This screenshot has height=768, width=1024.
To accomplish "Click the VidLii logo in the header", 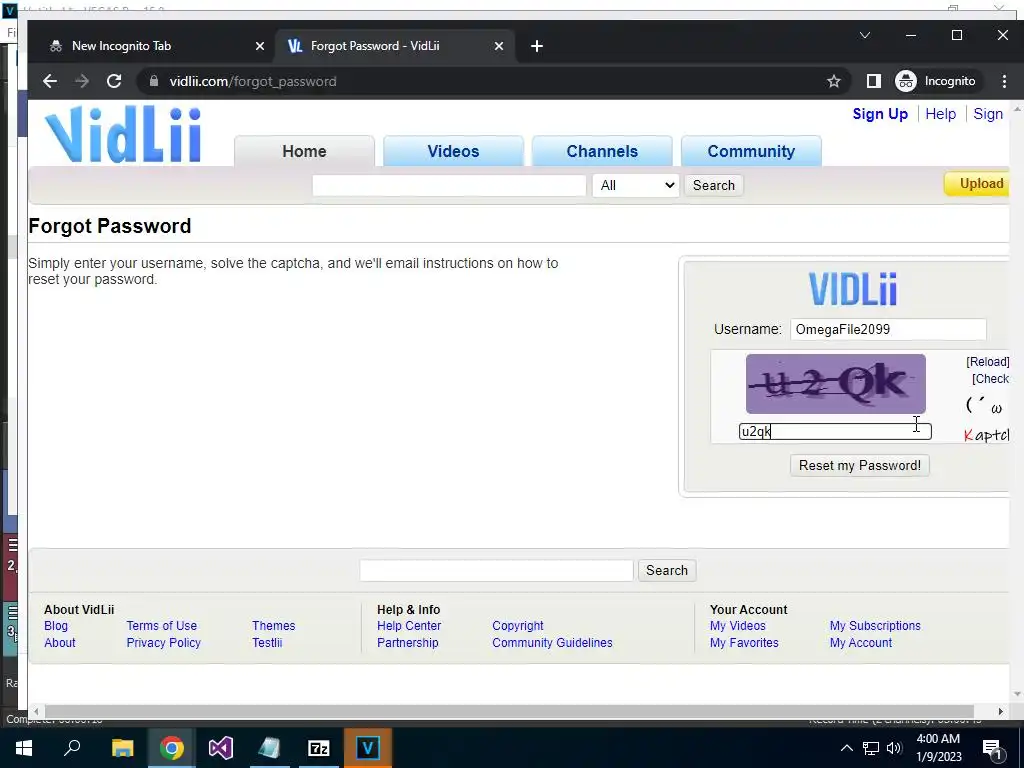I will pyautogui.click(x=123, y=134).
